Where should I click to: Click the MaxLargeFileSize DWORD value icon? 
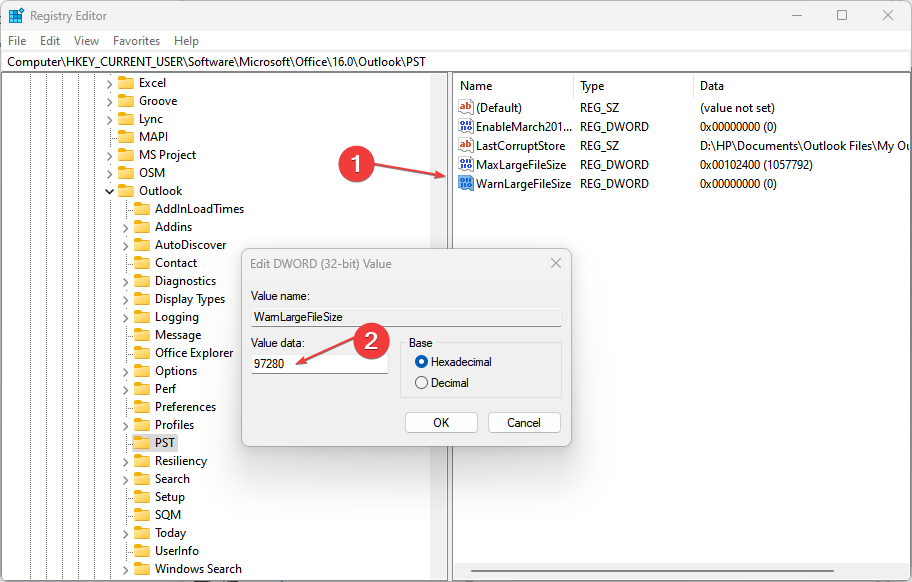(x=466, y=165)
